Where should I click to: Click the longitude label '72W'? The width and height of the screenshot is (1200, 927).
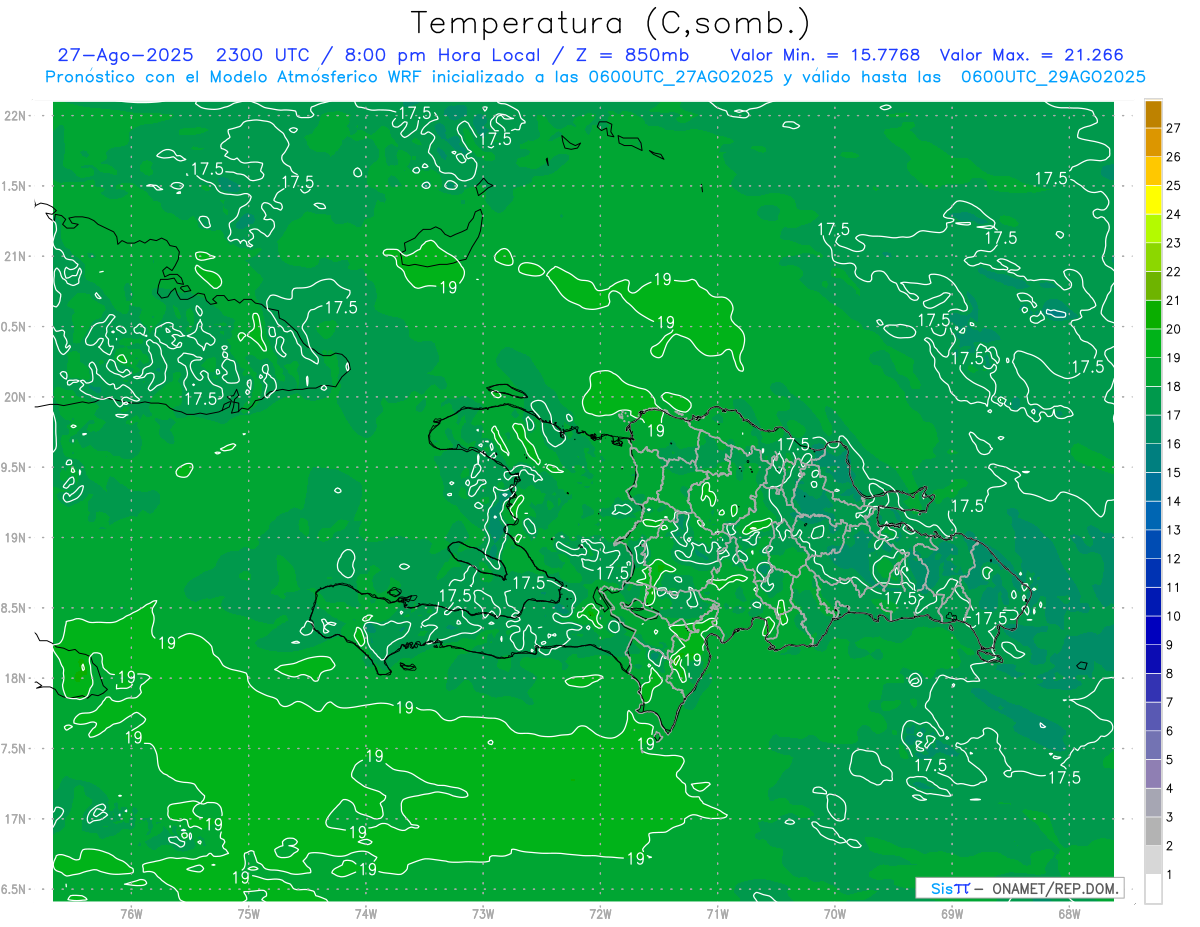click(600, 914)
